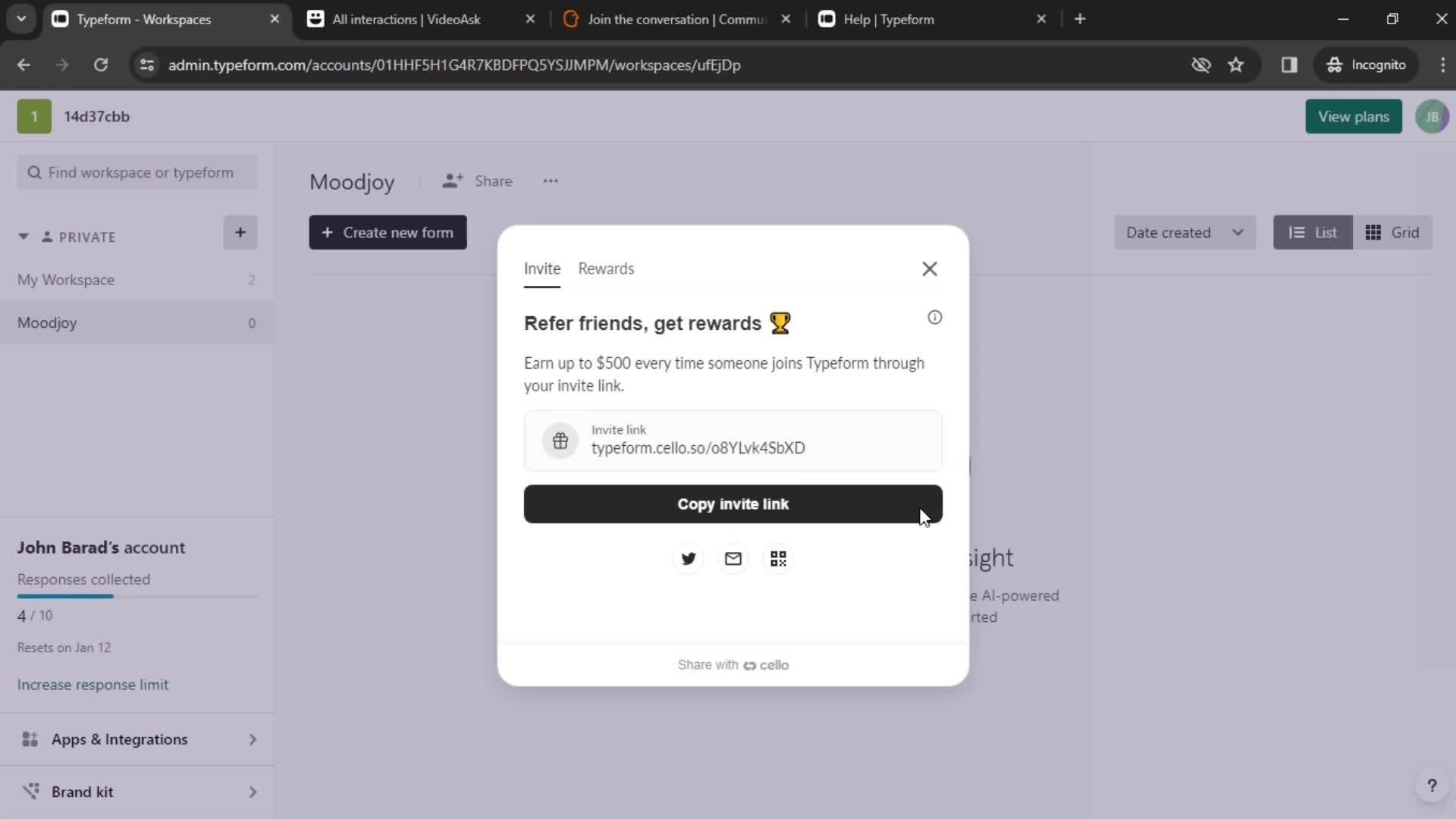This screenshot has width=1456, height=819.
Task: Open the workspace options menu
Action: [x=550, y=181]
